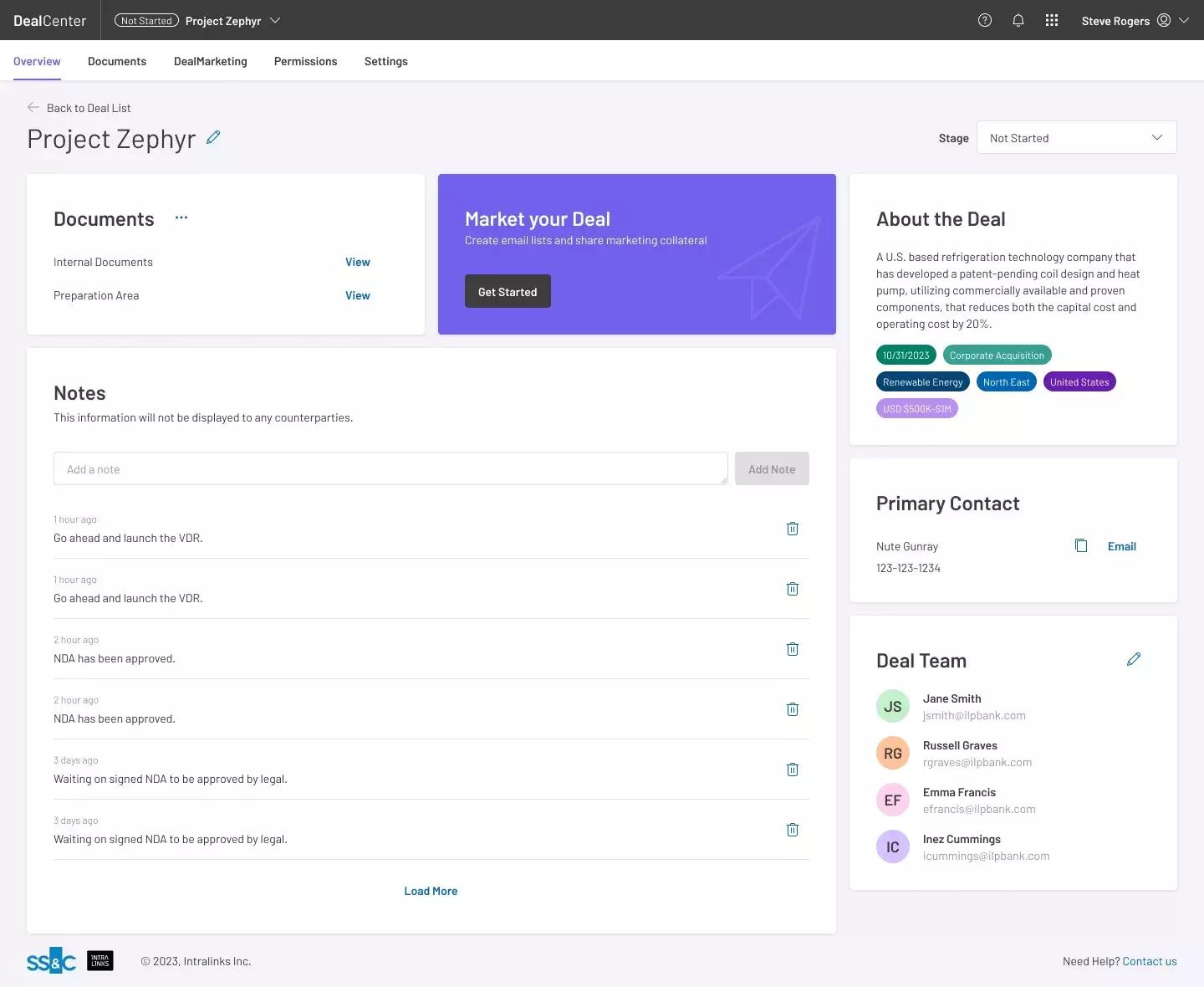Expand the Stage dropdown showing Not Started
Screen dimensions: 1204x987
pyautogui.click(x=1076, y=138)
